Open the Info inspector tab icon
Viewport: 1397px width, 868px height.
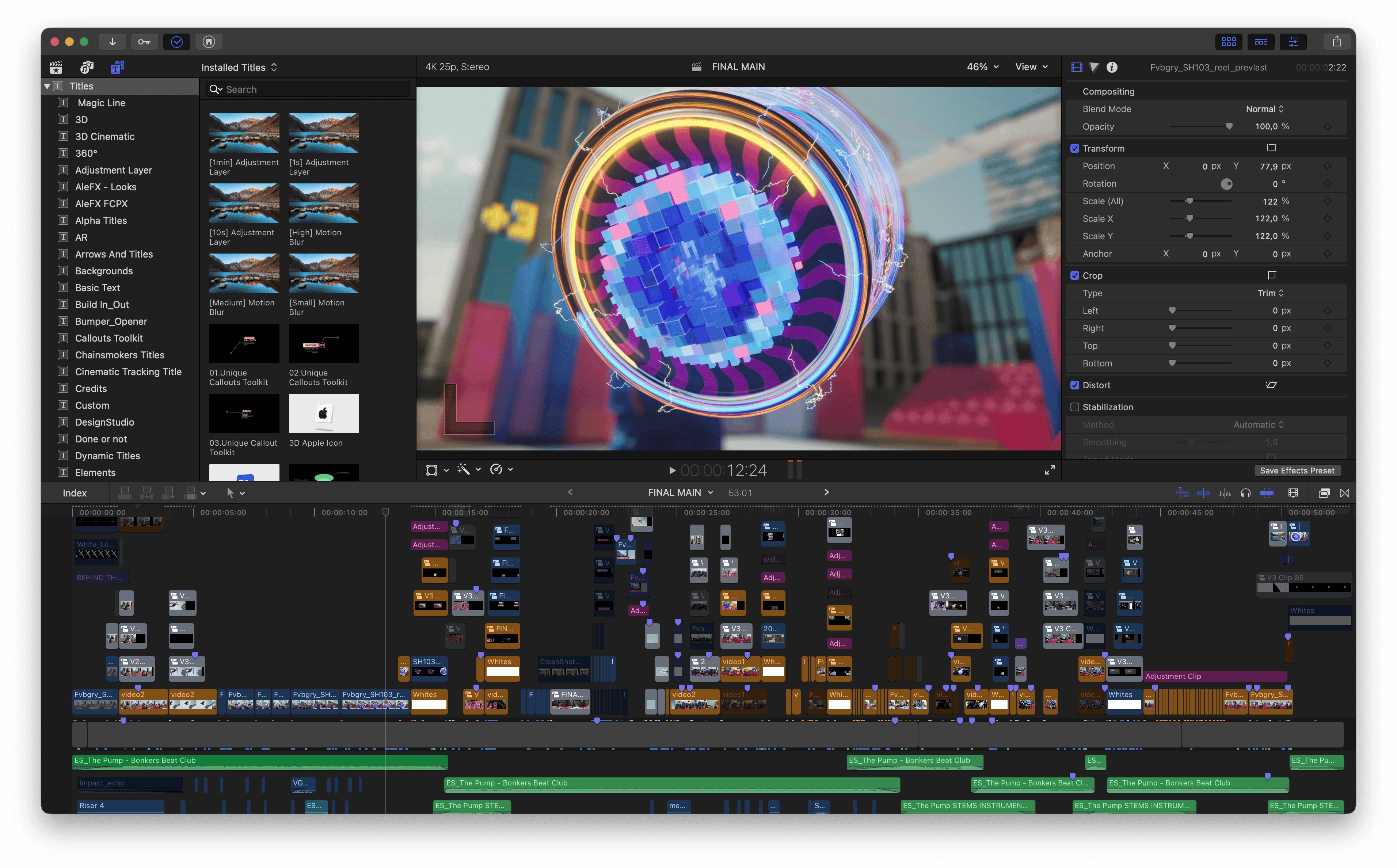[x=1112, y=67]
